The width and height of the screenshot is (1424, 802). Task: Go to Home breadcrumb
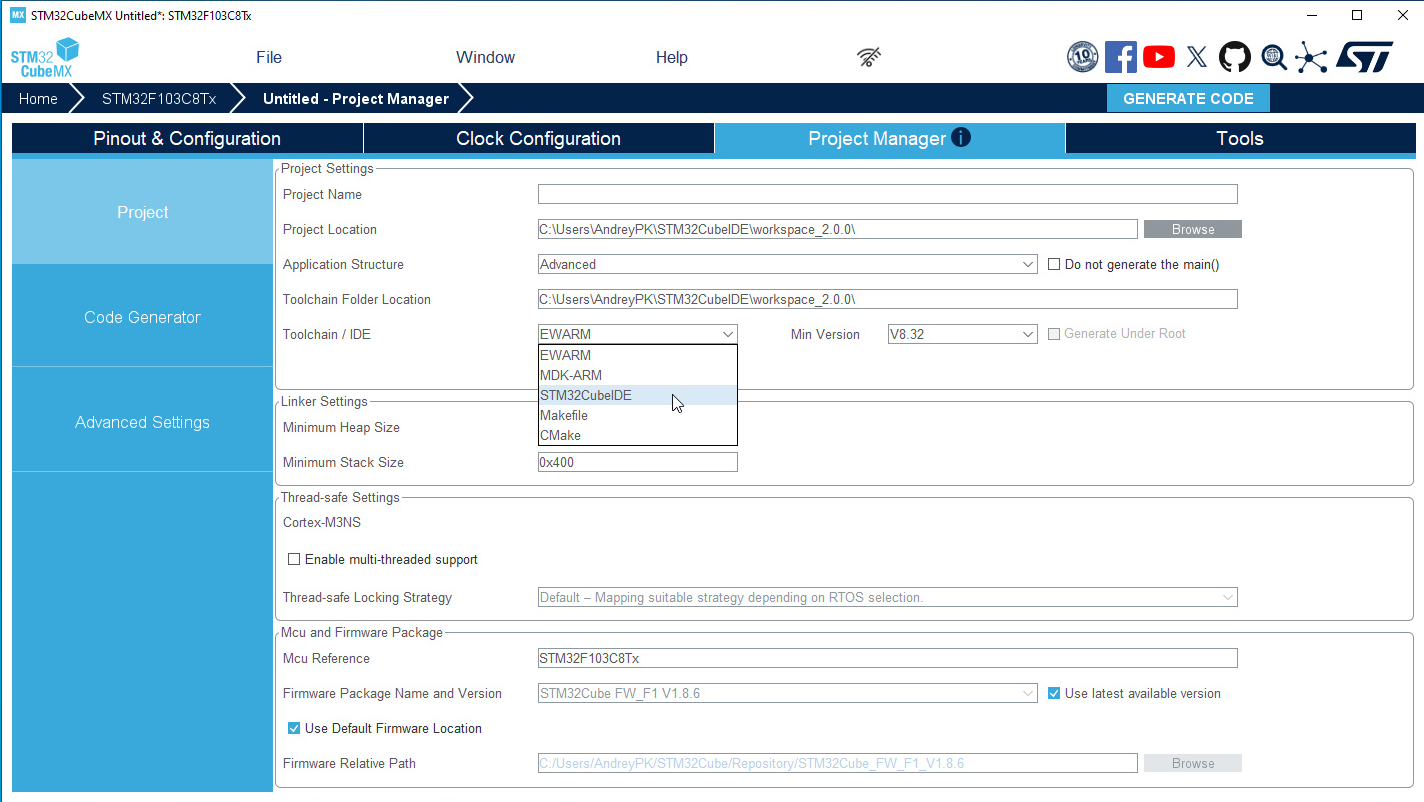pos(38,99)
